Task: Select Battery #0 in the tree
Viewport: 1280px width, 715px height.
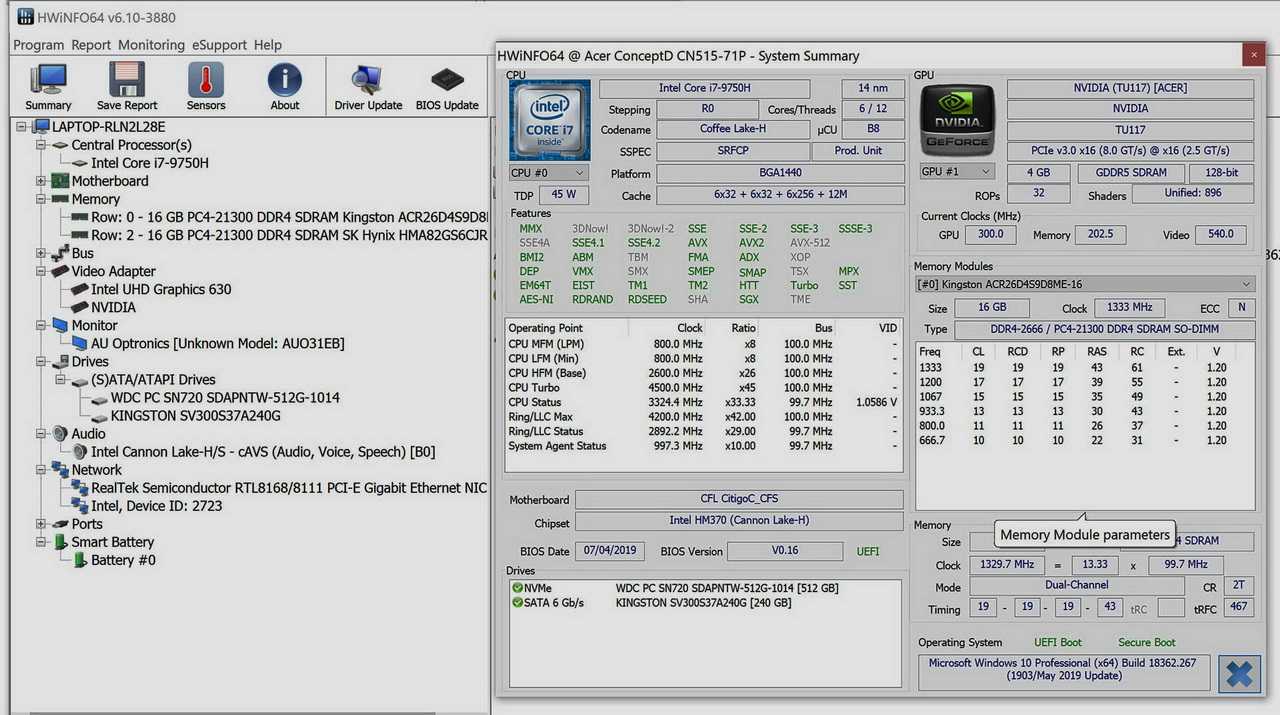Action: (123, 560)
